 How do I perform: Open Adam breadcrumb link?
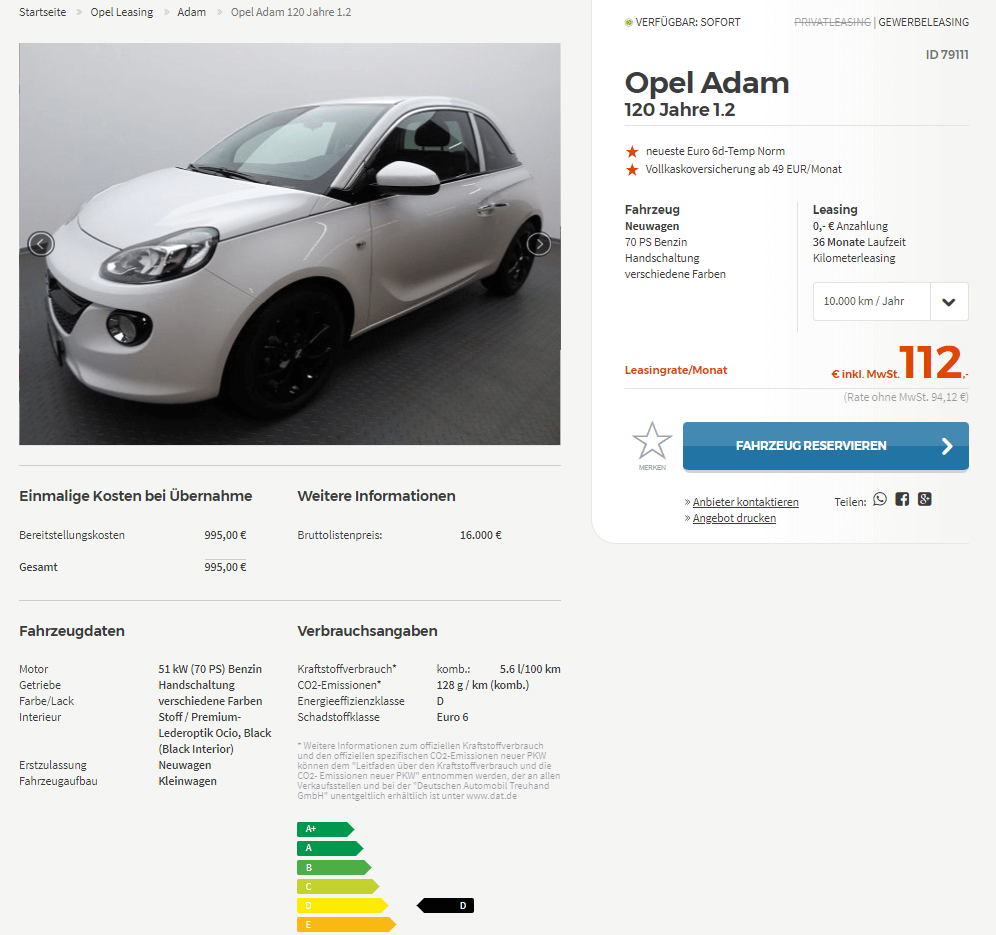192,12
